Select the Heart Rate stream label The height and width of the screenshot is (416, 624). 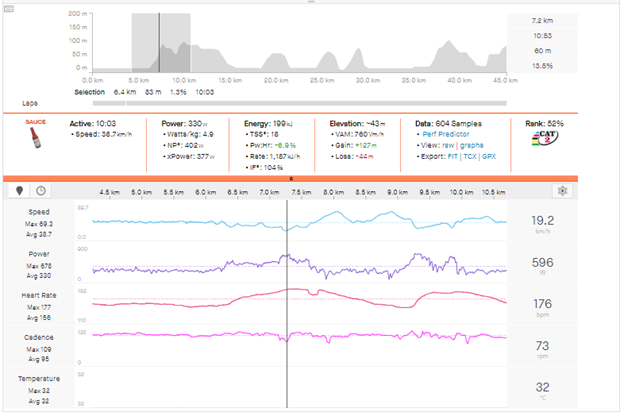click(x=38, y=296)
